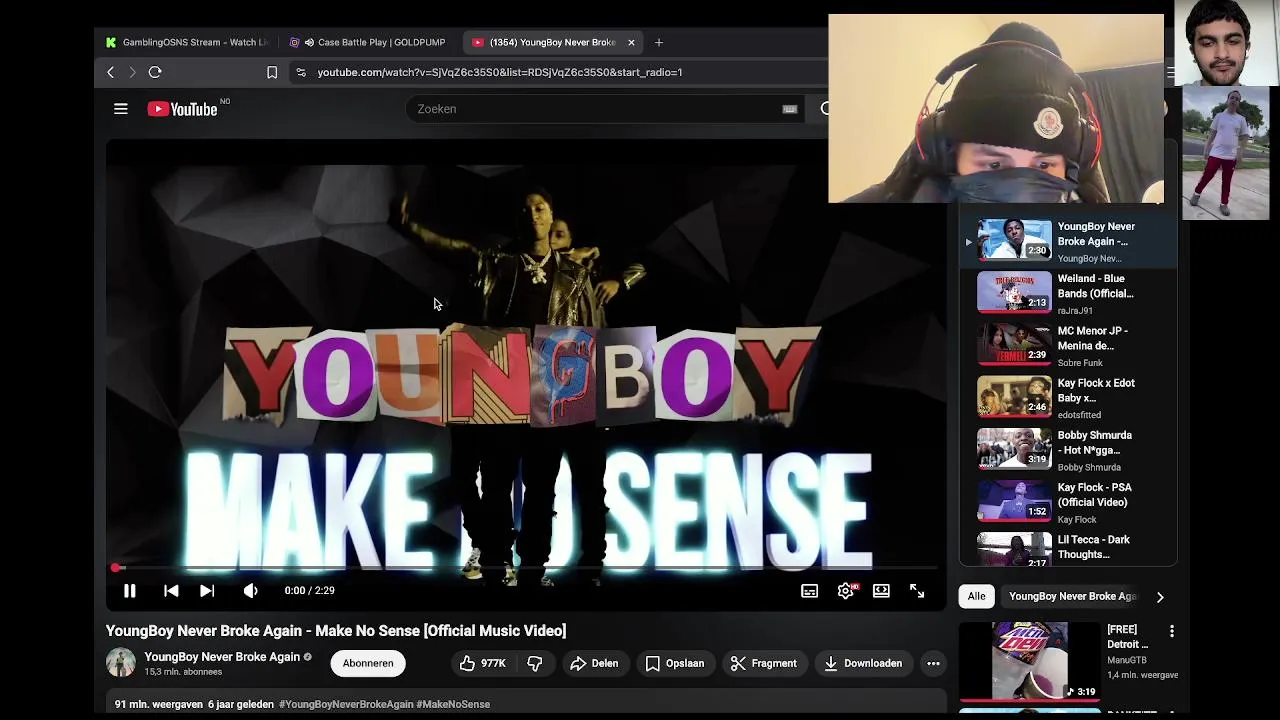Go back in browser history
This screenshot has height=720, width=1280.
[x=111, y=72]
